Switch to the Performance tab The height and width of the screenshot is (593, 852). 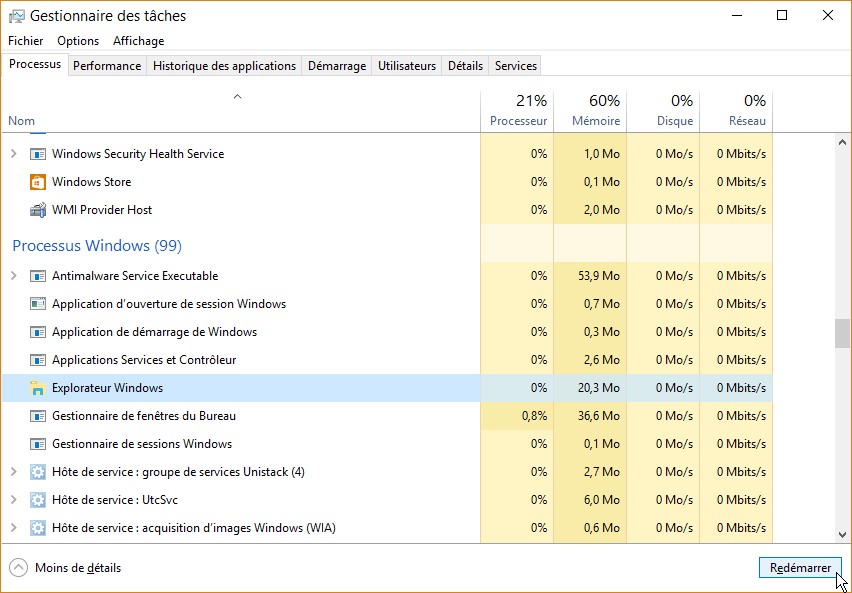(x=107, y=66)
